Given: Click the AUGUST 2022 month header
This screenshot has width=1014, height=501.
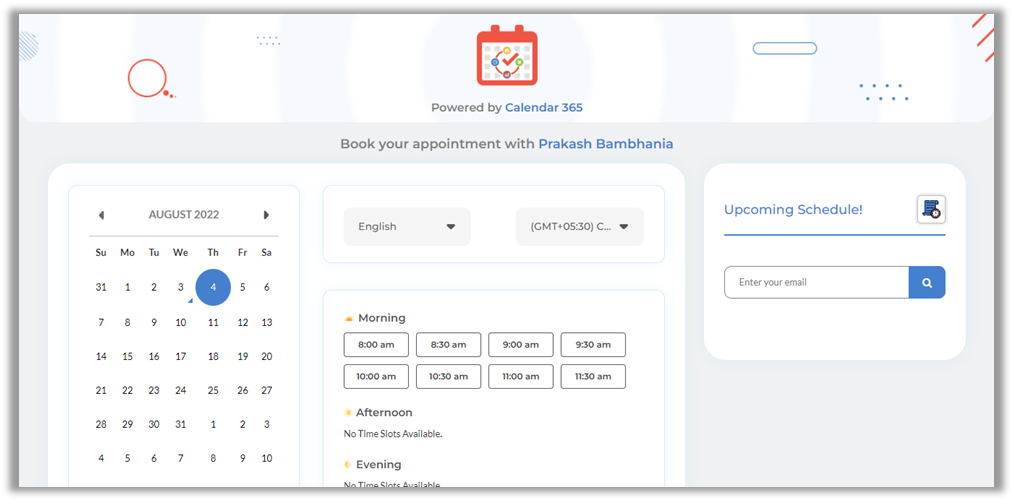Looking at the screenshot, I should [x=184, y=215].
